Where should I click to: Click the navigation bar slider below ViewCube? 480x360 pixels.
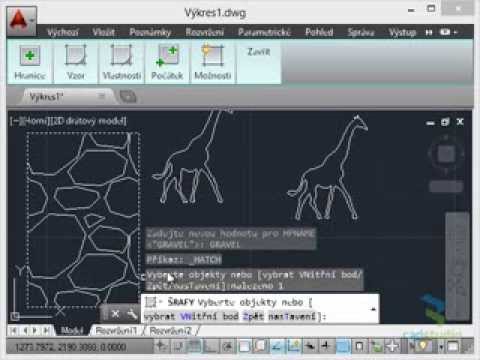[x=446, y=186]
